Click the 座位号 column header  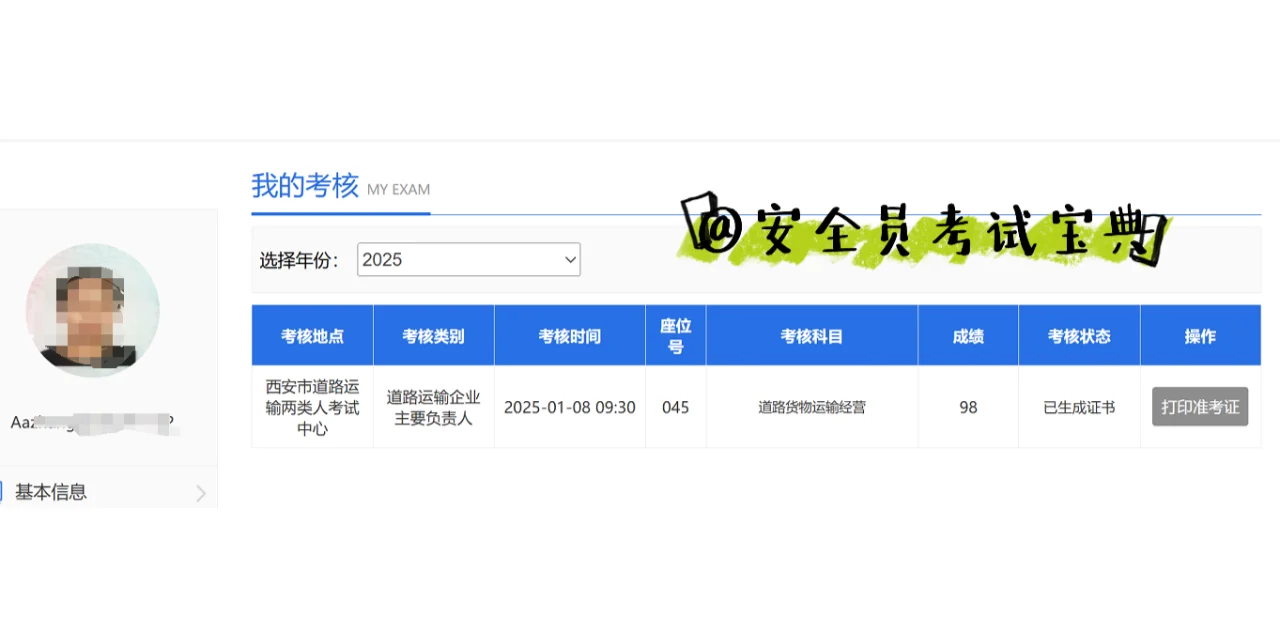(x=675, y=335)
